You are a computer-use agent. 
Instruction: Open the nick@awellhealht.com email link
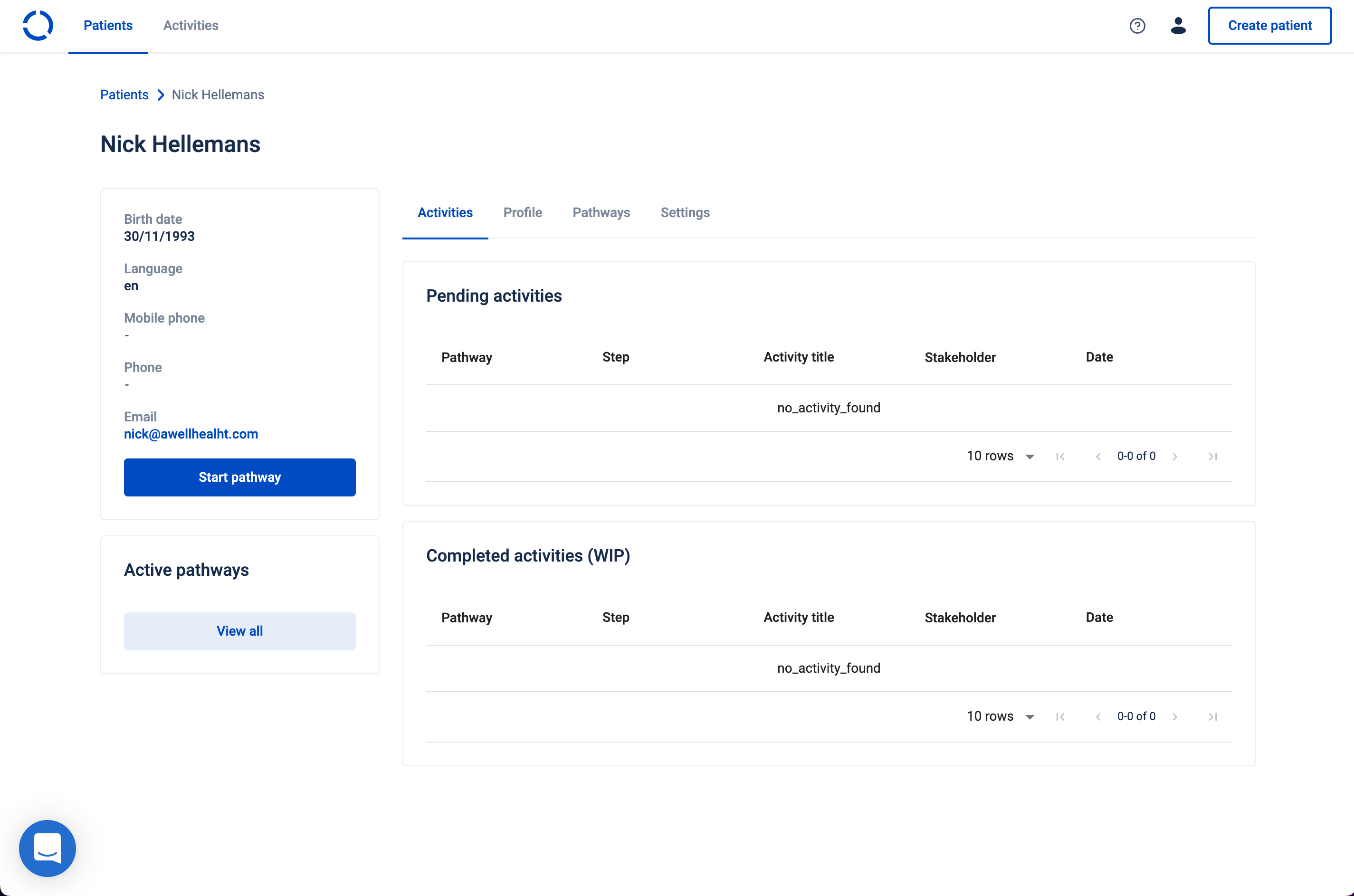tap(191, 434)
